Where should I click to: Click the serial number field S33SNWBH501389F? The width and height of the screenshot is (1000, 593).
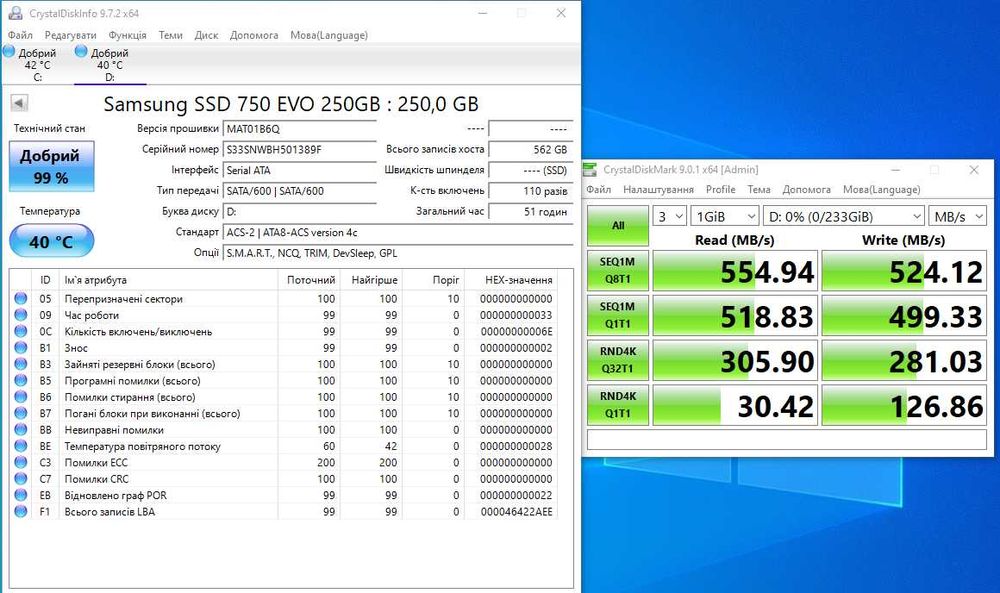click(300, 150)
